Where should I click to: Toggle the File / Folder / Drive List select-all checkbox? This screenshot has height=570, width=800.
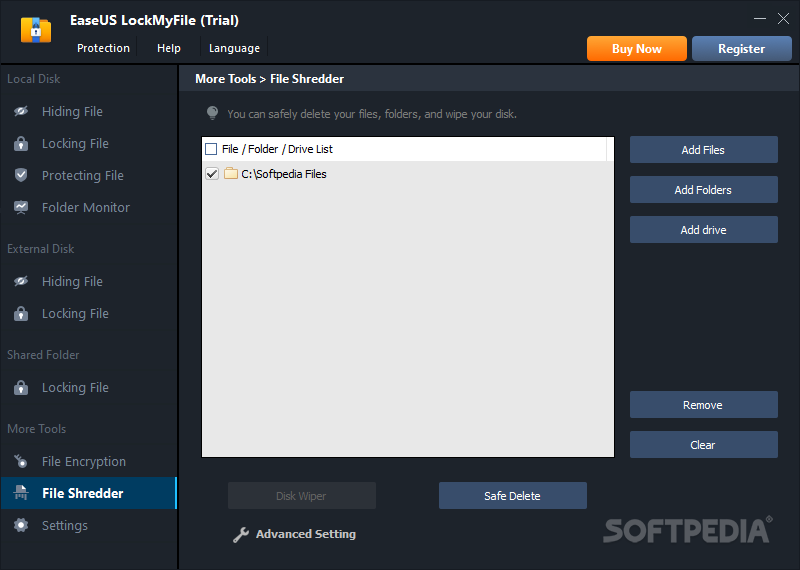[211, 149]
